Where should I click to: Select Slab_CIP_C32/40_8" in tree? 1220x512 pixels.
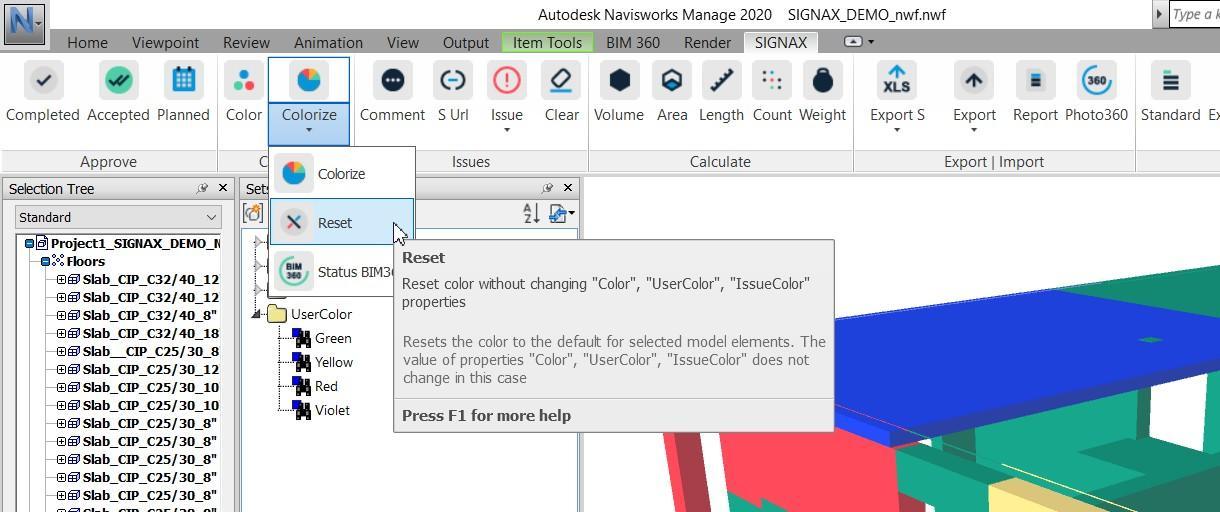click(150, 315)
